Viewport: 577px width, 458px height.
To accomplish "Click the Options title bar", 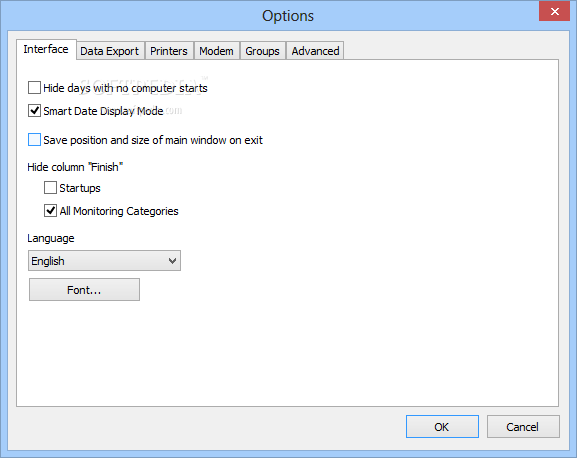I will click(288, 16).
